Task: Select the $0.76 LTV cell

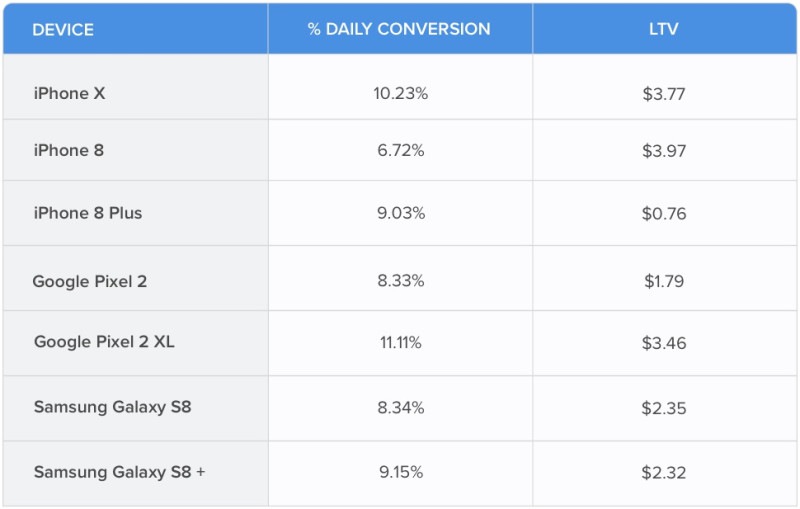Action: coord(664,213)
